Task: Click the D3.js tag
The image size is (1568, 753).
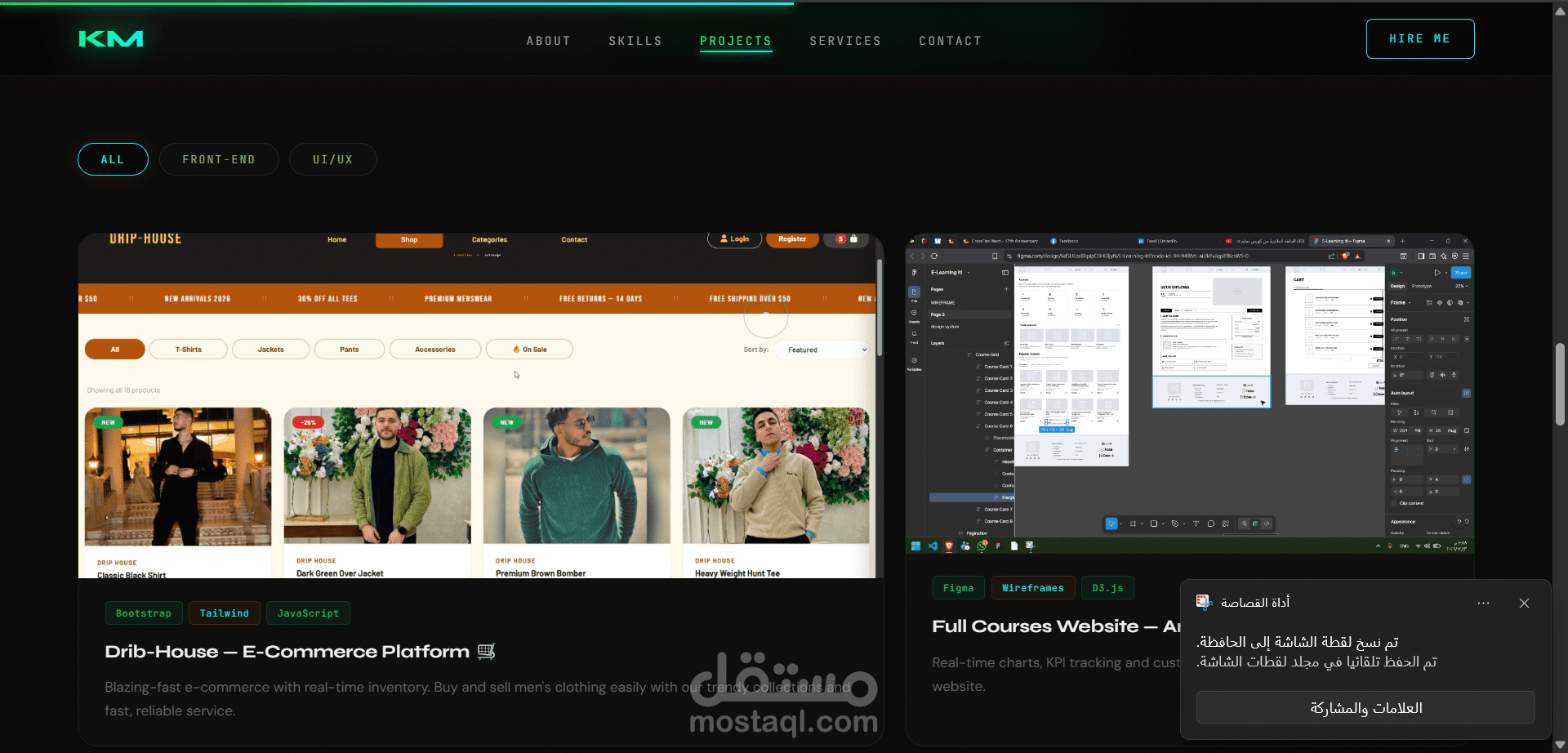Action: [x=1107, y=588]
